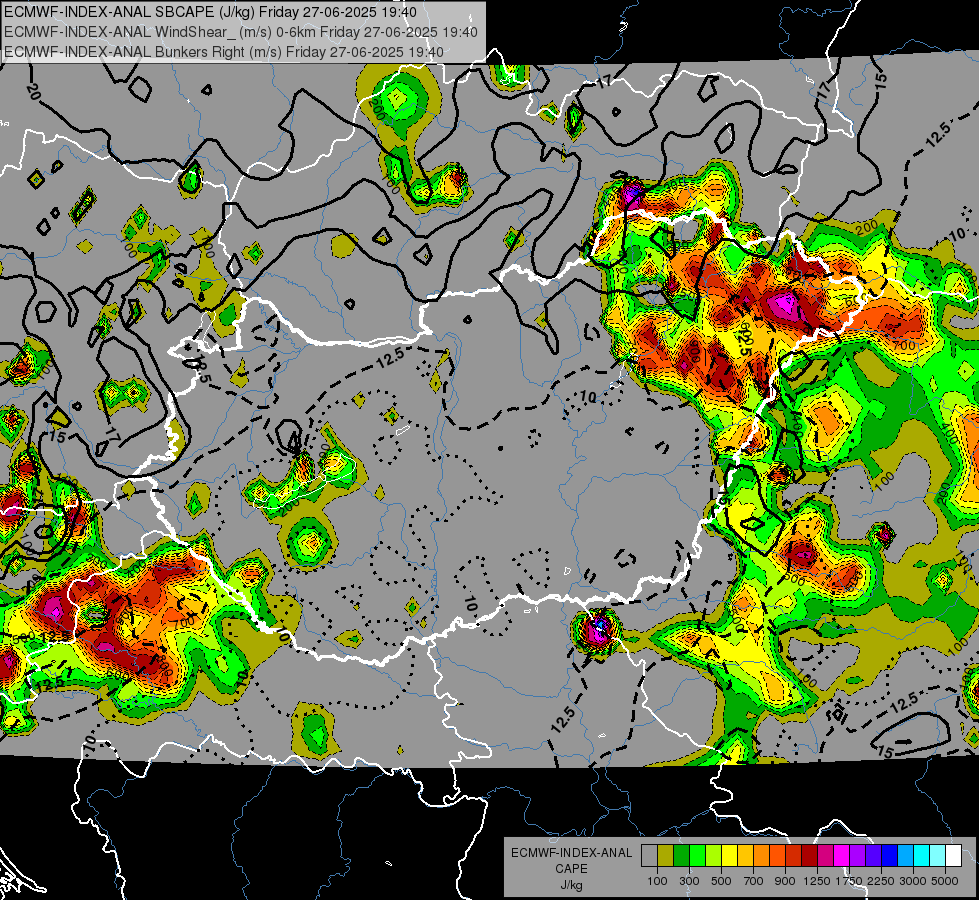The image size is (979, 900).
Task: Click the pale cyan legend swatch
Action: pos(938,856)
